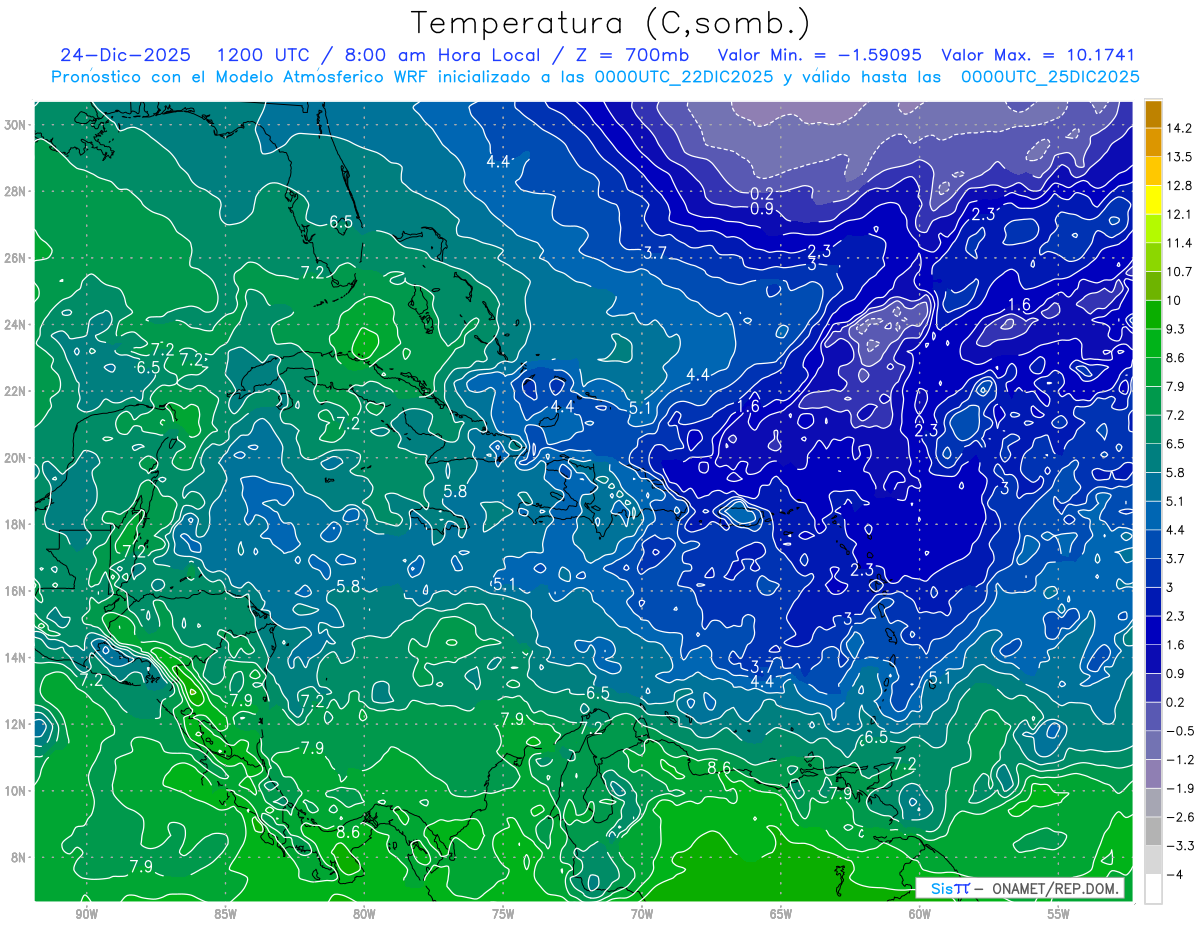Click the 'ONAMET/REP.DOM.' credit label
Screen dimensions: 1200x927
point(1055,888)
